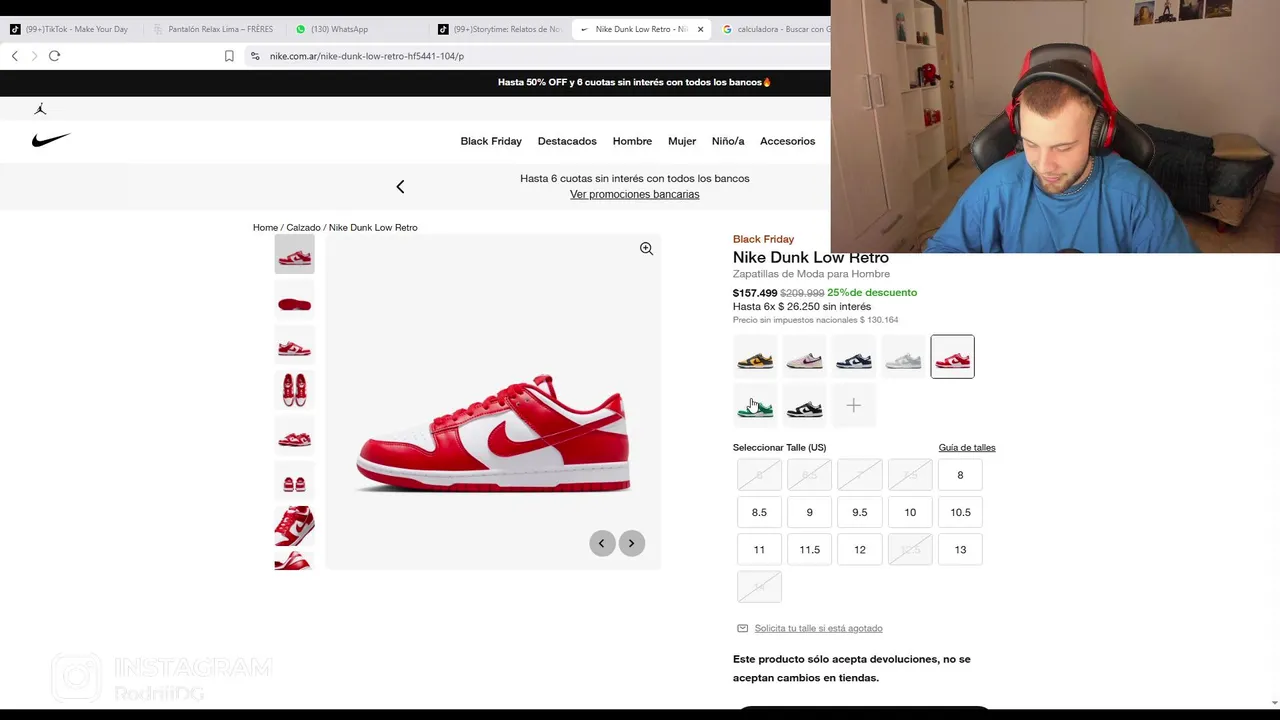
Task: Open Guía de talles link
Action: point(967,447)
